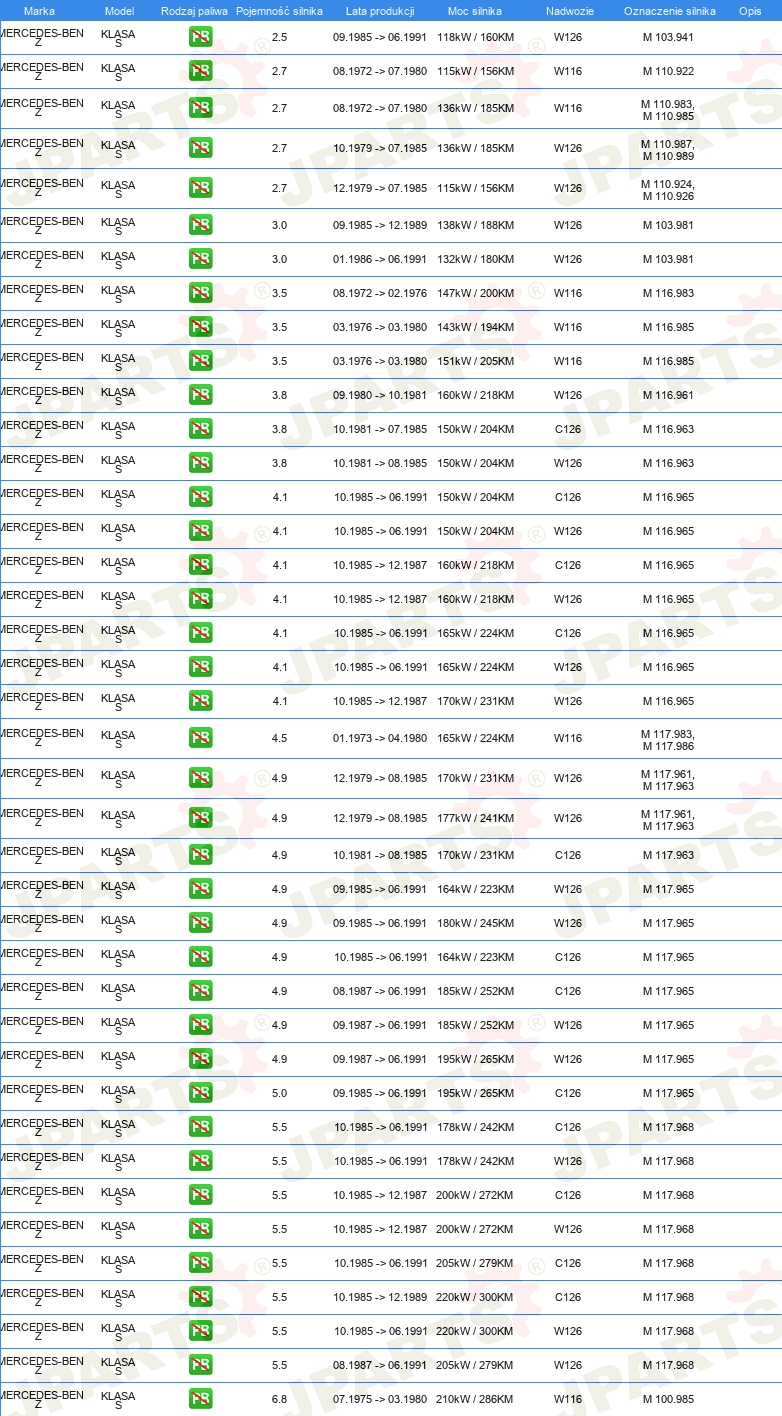Click fuel icon in the 118kW / 160KM row
This screenshot has height=1416, width=782.
point(200,37)
